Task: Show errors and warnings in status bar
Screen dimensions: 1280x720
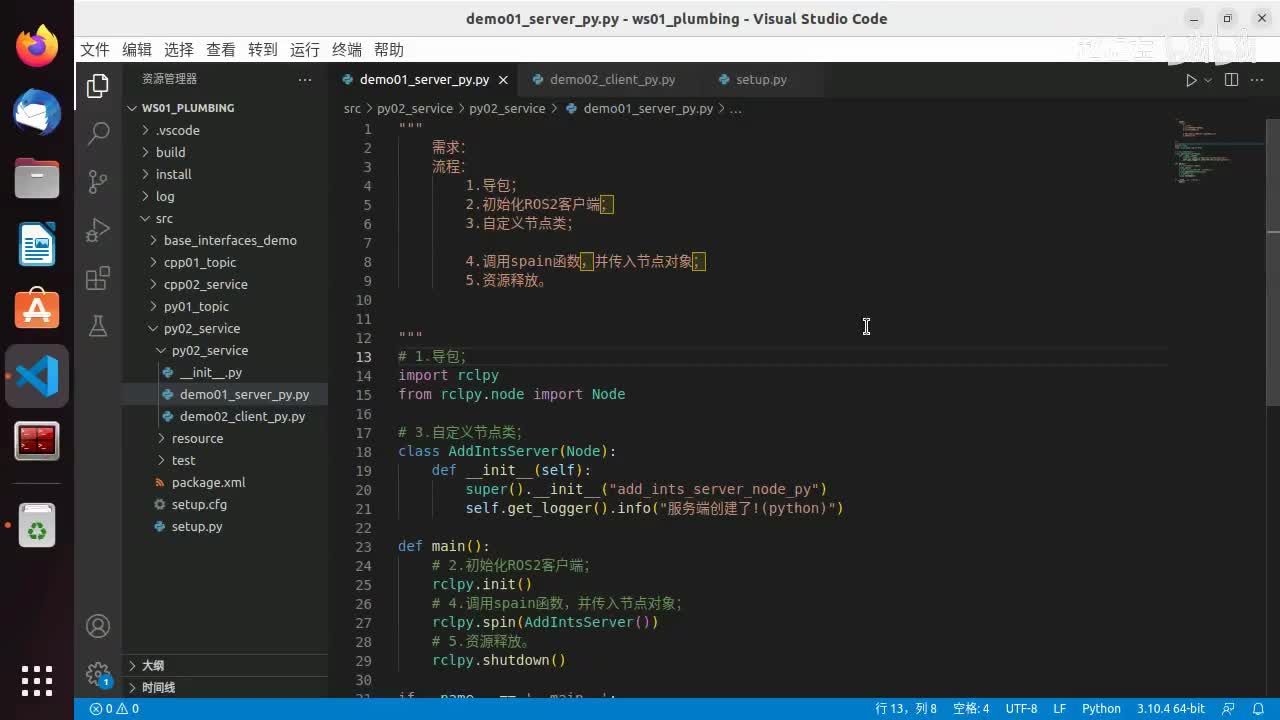Action: point(114,708)
